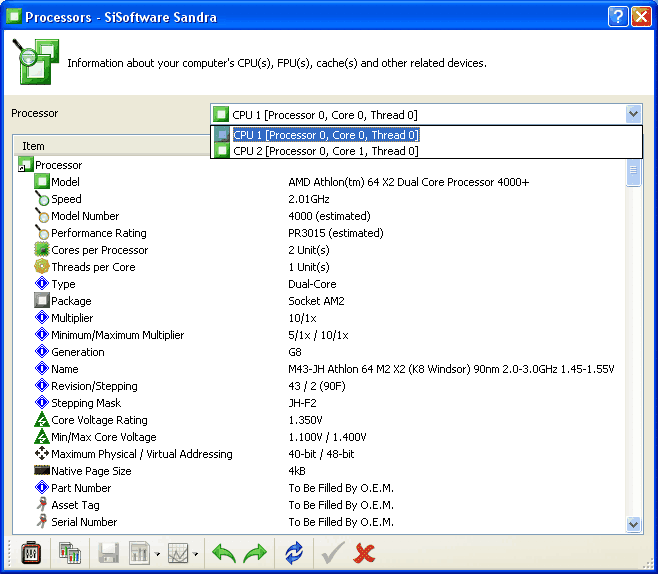
Task: Click the Model Number row icon
Action: tap(42, 216)
